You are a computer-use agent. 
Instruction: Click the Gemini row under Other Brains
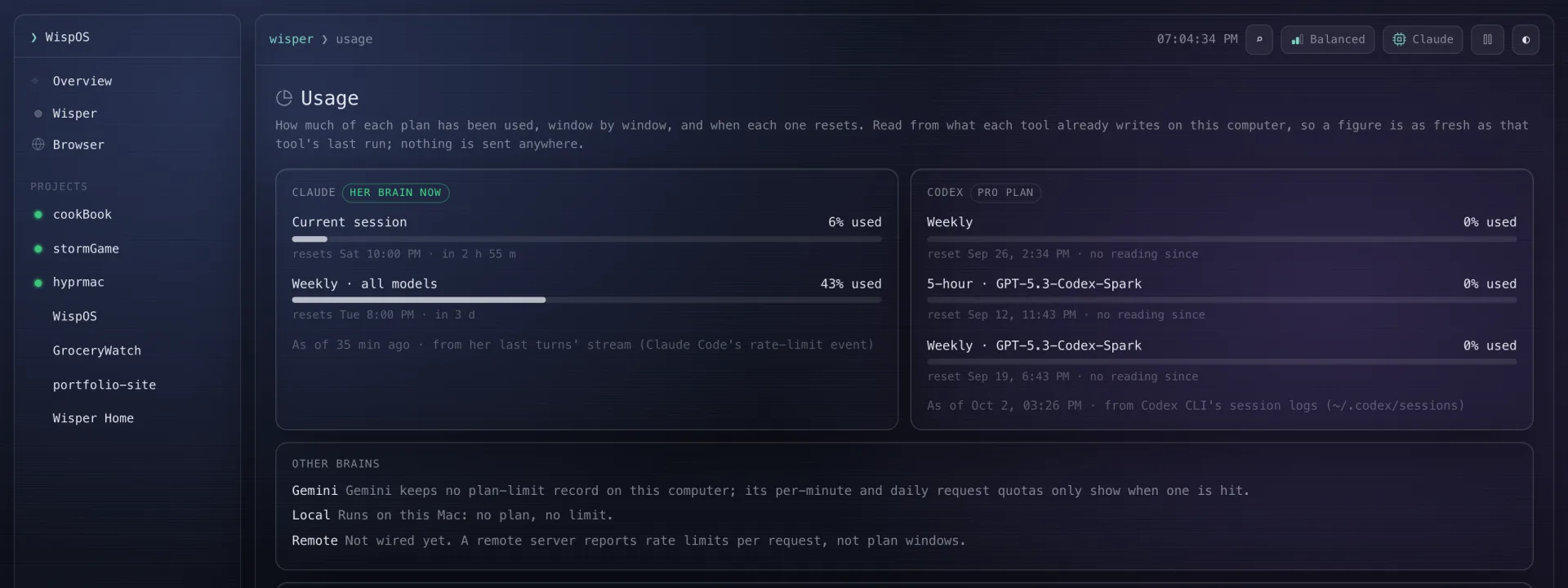point(770,491)
